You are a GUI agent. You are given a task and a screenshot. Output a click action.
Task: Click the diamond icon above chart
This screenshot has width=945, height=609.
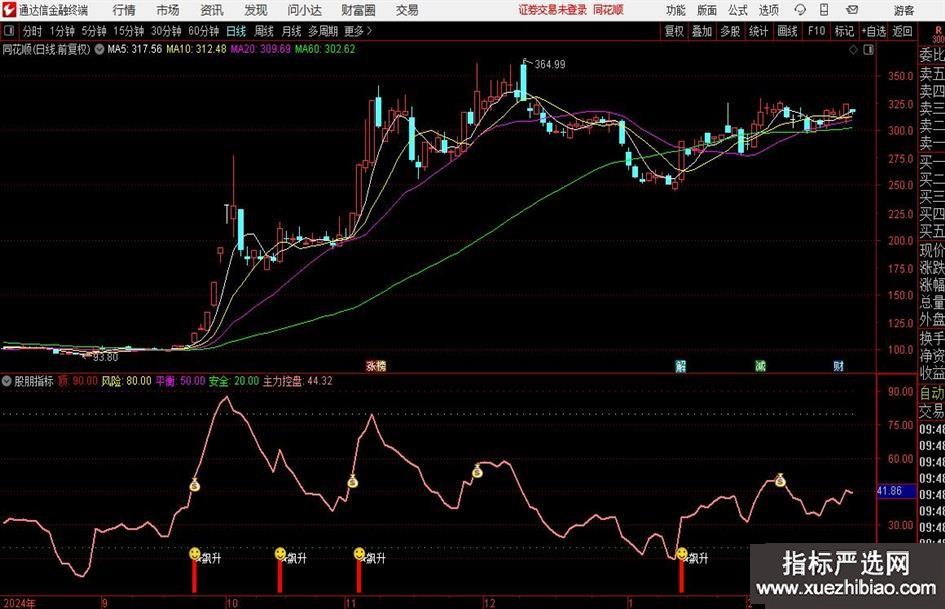(x=853, y=50)
